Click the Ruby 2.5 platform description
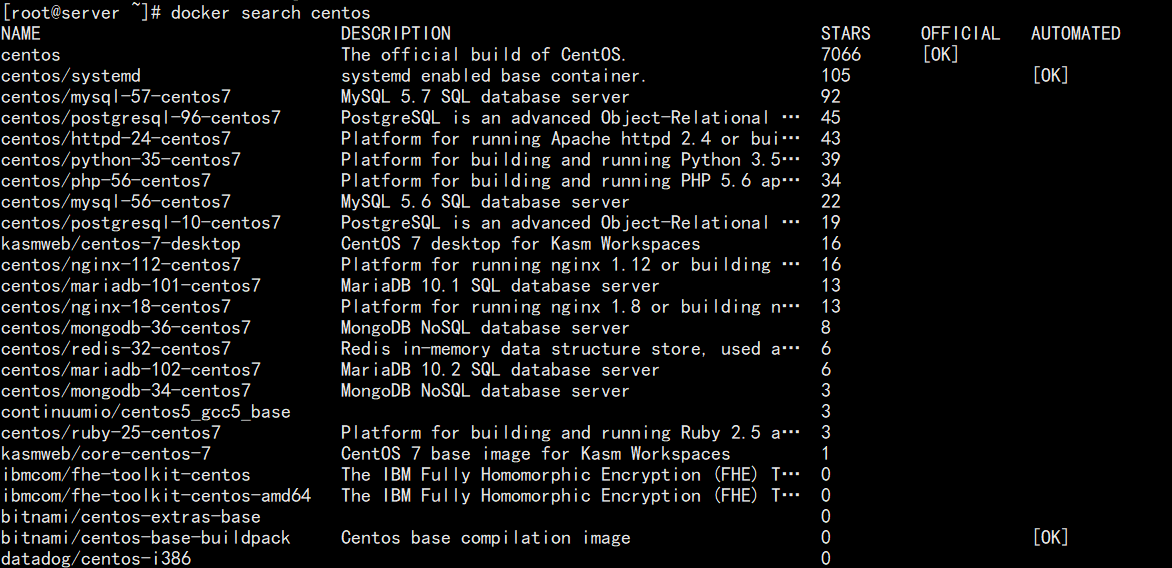The height and width of the screenshot is (568, 1172). (x=570, y=433)
